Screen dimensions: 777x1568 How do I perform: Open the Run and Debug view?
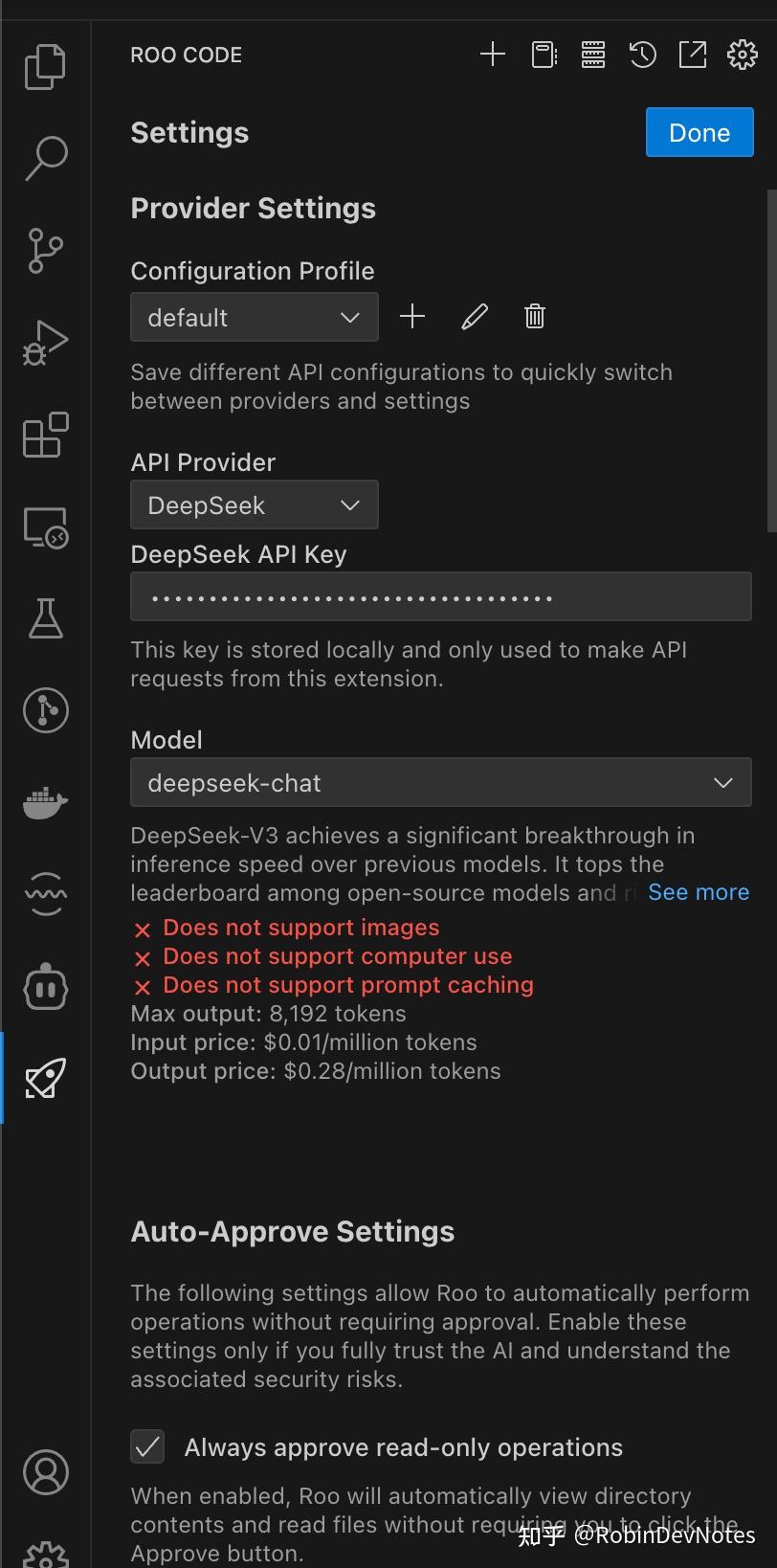(x=45, y=342)
